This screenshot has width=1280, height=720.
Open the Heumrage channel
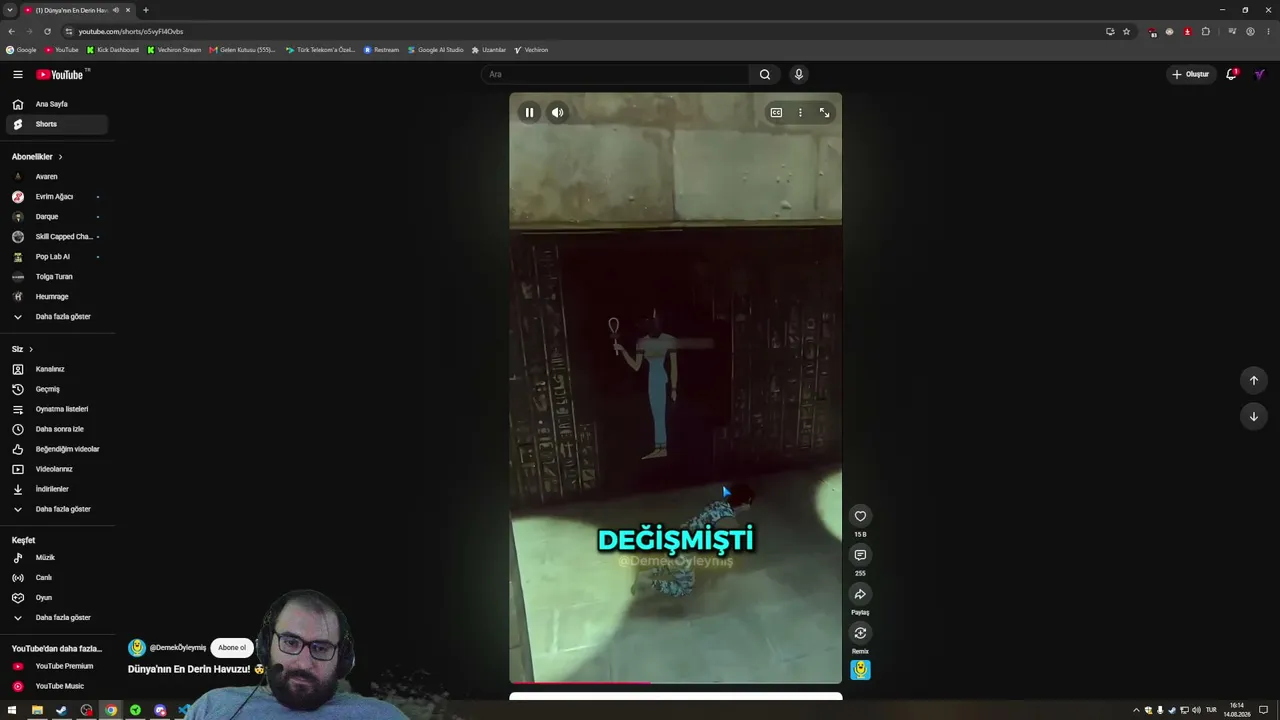coord(57,297)
